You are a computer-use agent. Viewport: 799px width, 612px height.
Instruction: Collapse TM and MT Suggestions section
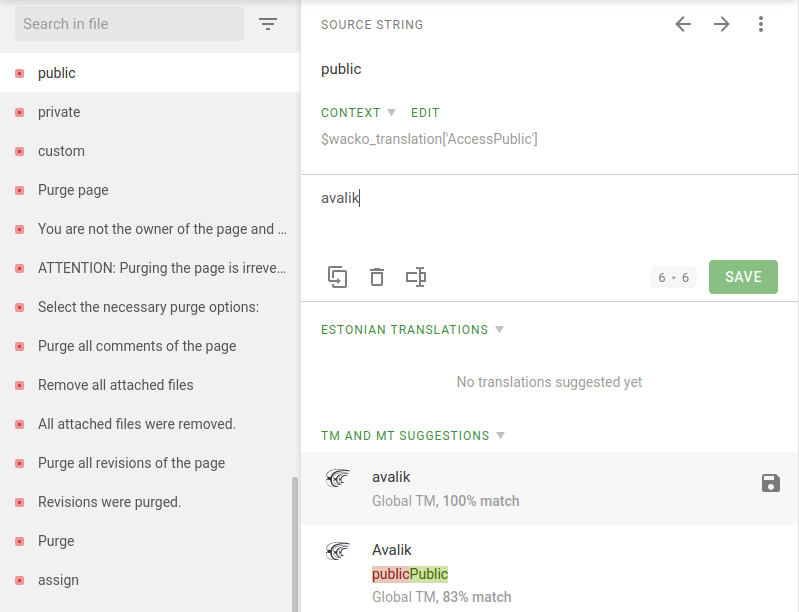pyautogui.click(x=501, y=436)
